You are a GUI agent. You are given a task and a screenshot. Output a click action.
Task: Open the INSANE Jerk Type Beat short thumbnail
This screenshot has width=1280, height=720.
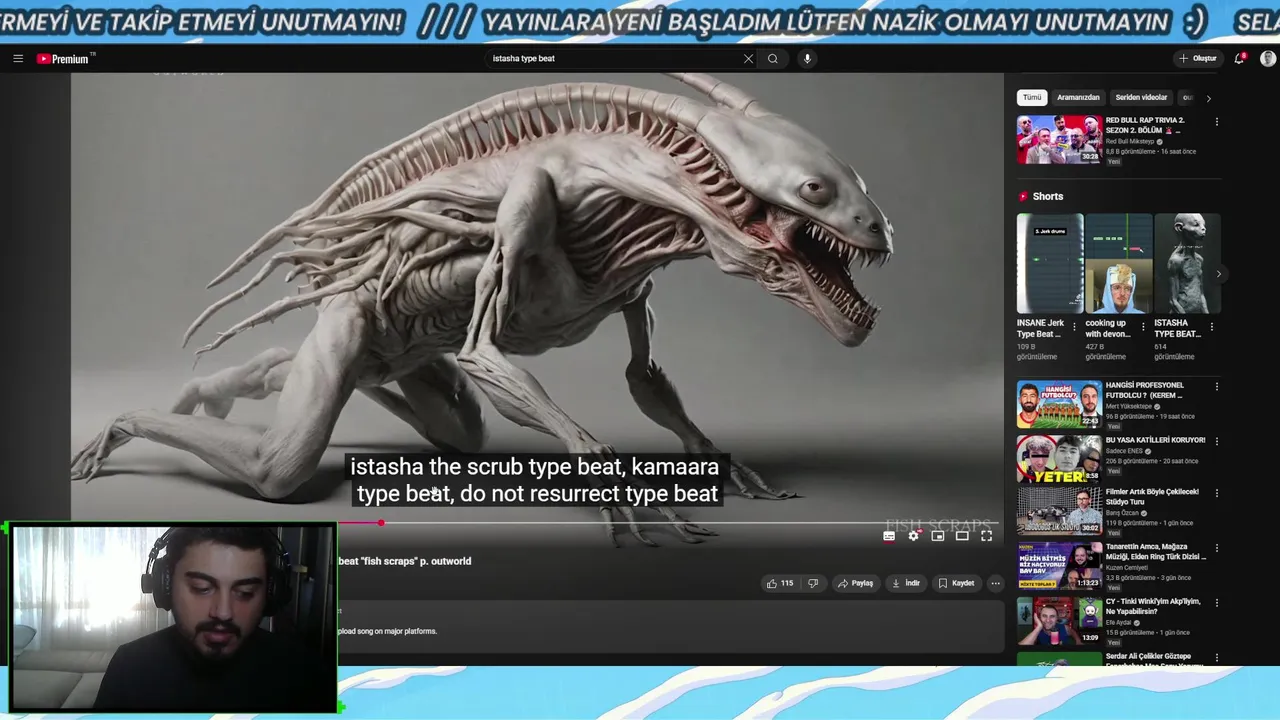[1050, 263]
